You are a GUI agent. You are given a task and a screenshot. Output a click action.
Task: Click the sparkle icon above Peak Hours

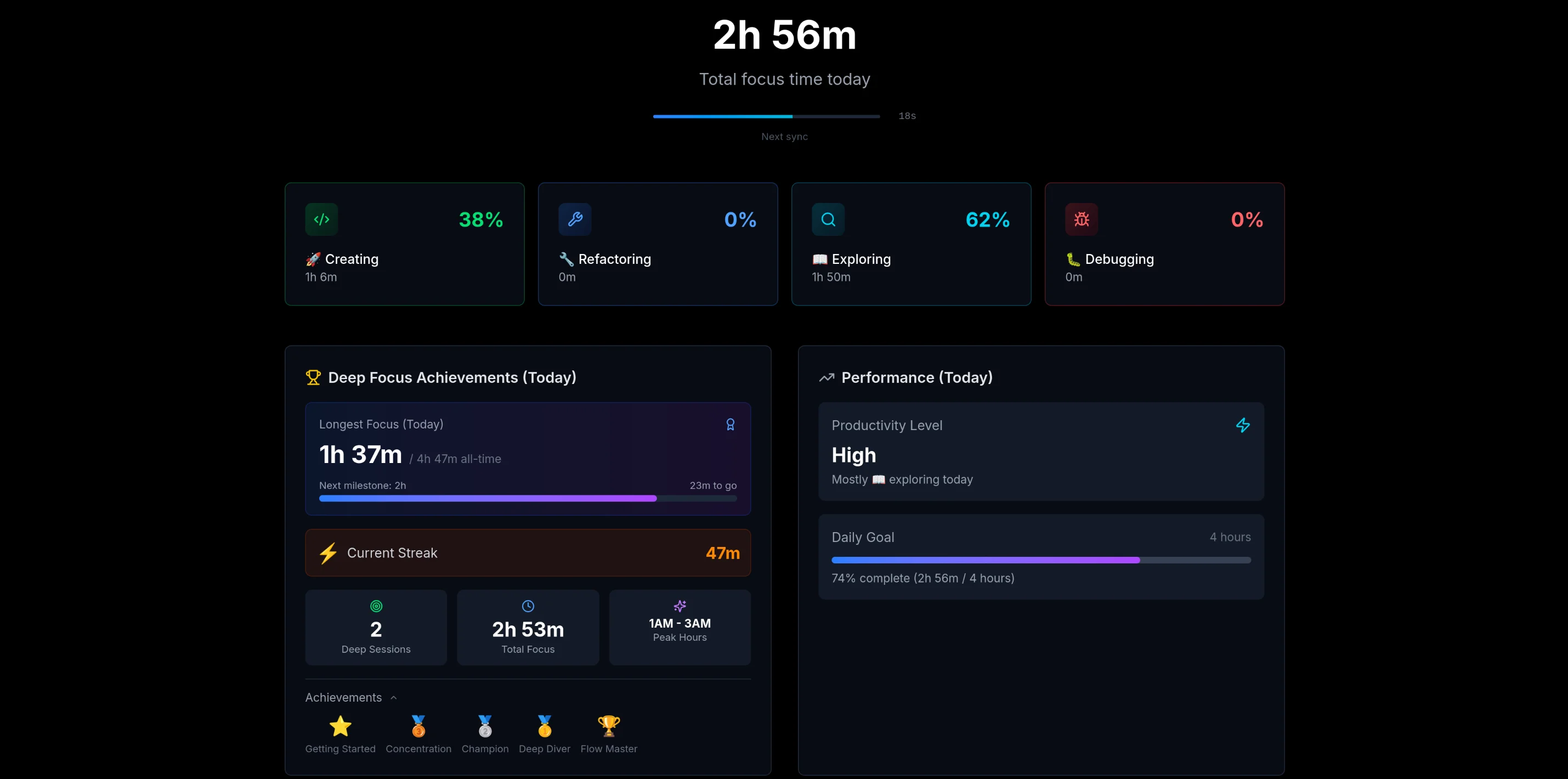click(680, 606)
